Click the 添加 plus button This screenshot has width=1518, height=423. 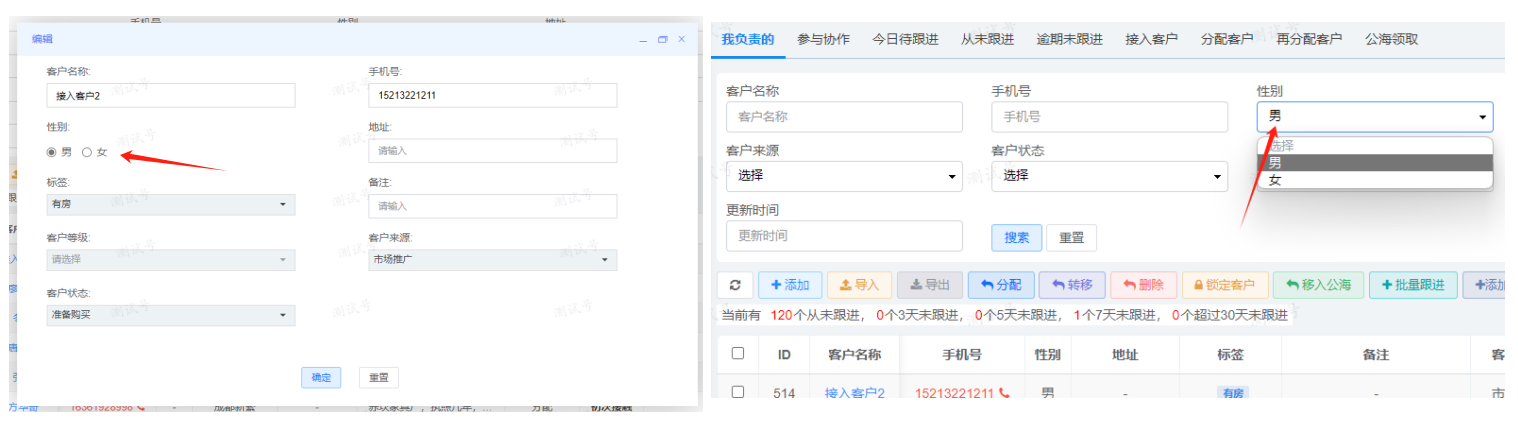click(790, 285)
